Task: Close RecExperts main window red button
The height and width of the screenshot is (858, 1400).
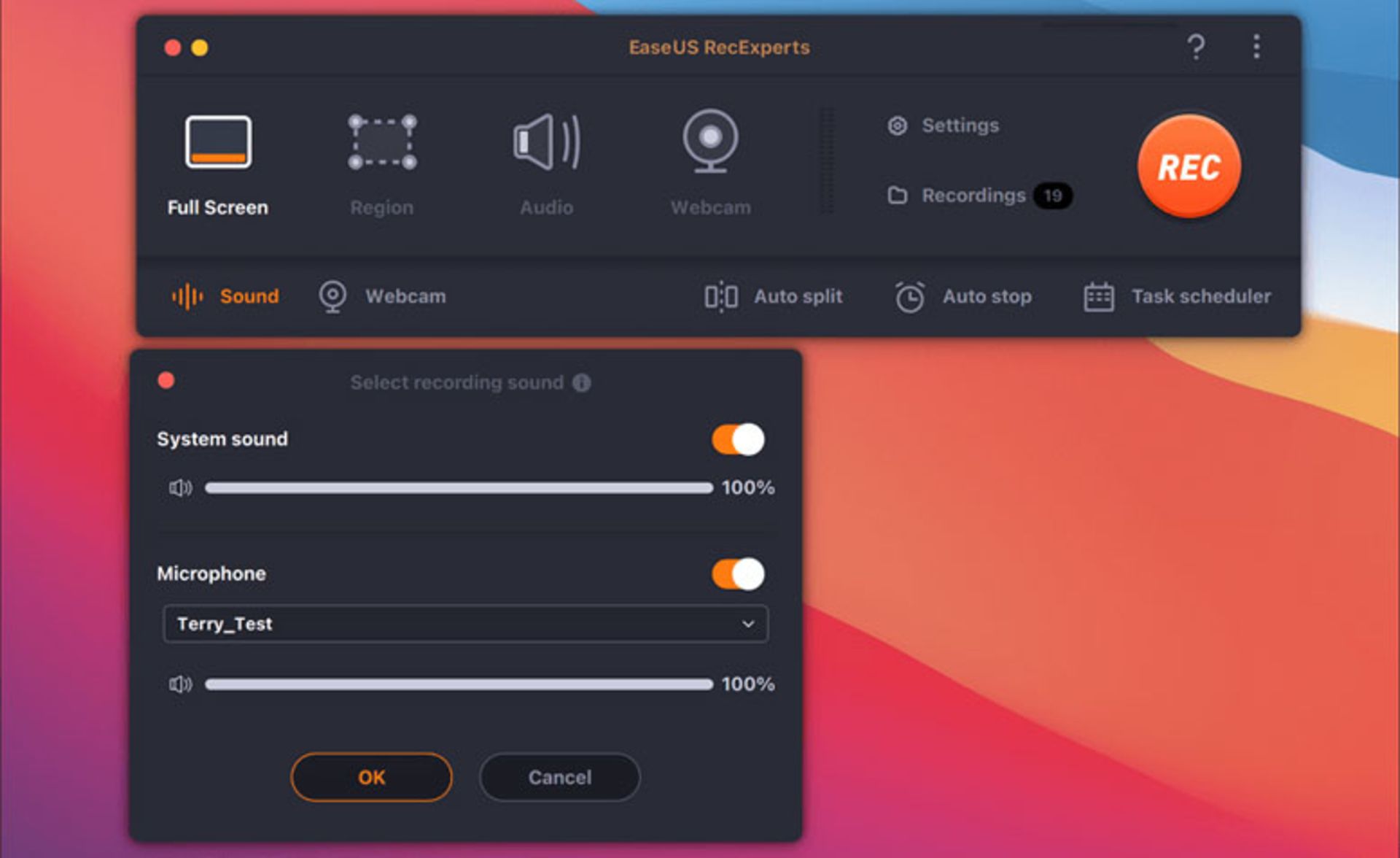Action: pos(173,47)
